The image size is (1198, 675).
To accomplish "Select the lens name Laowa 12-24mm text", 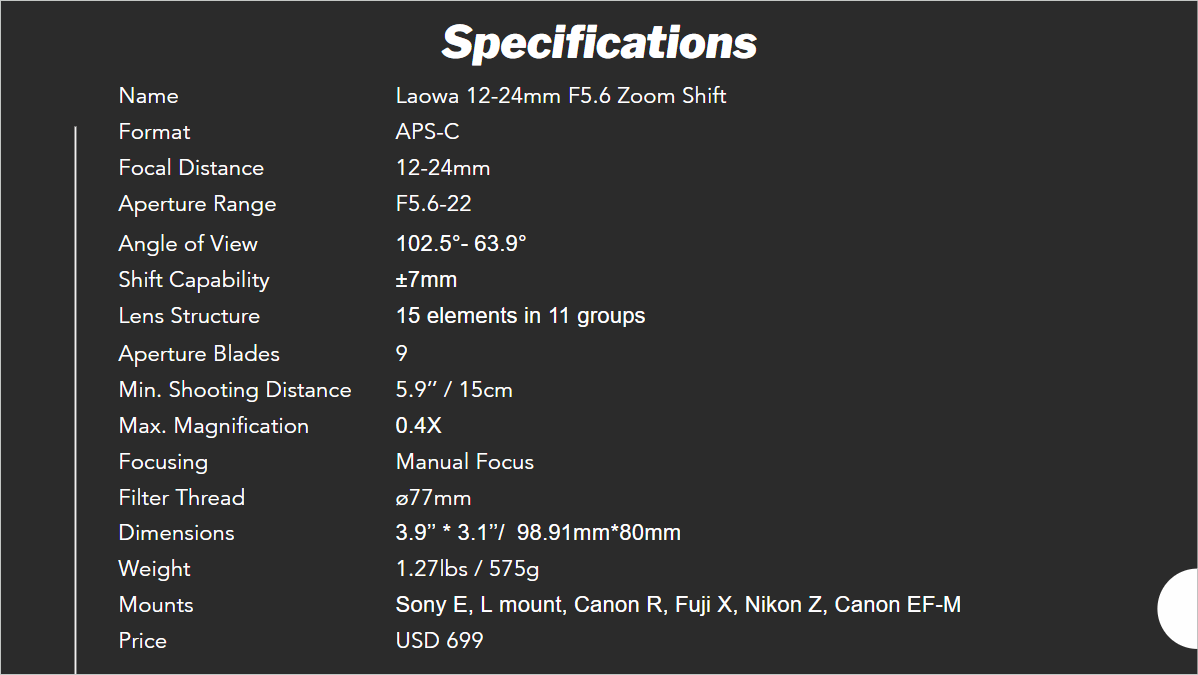I will tap(560, 96).
